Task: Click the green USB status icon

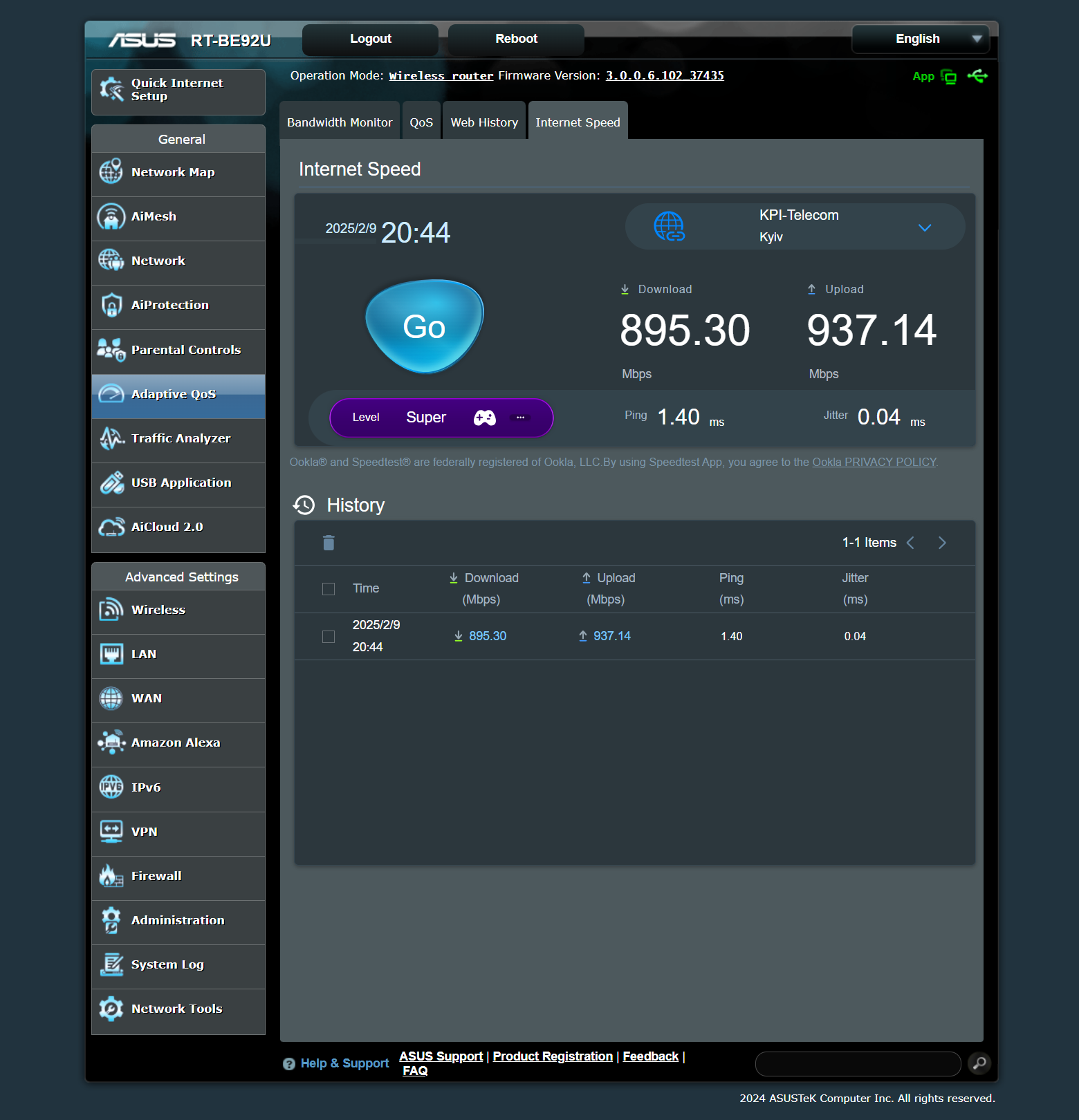Action: tap(978, 76)
